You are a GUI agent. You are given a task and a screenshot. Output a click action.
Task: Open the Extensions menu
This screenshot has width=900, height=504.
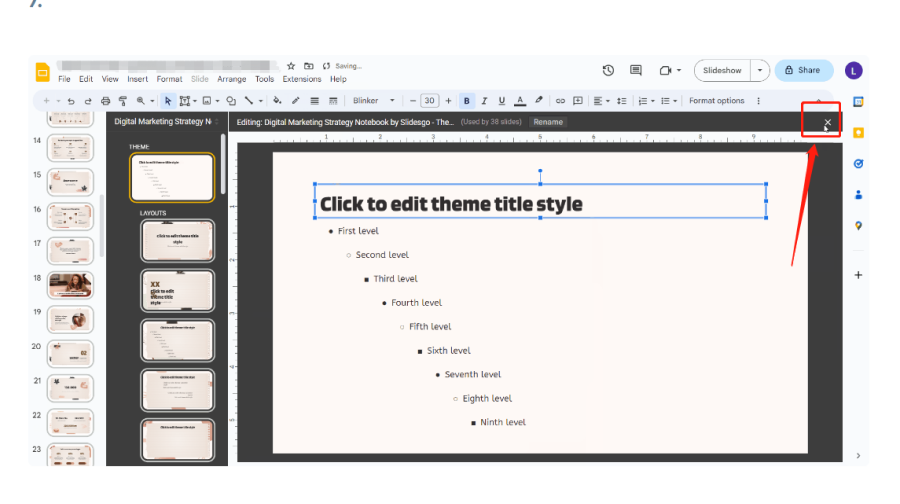click(301, 79)
